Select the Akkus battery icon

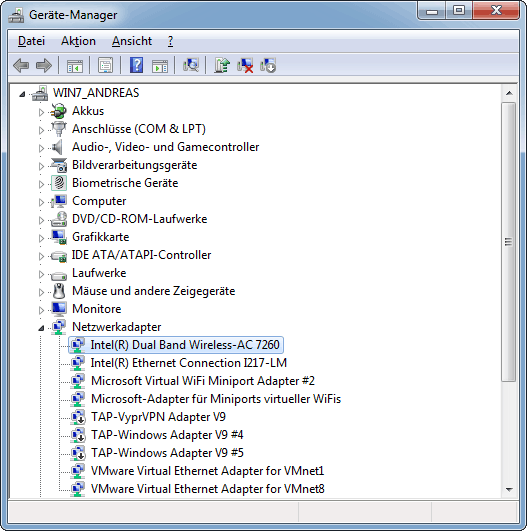[x=59, y=111]
